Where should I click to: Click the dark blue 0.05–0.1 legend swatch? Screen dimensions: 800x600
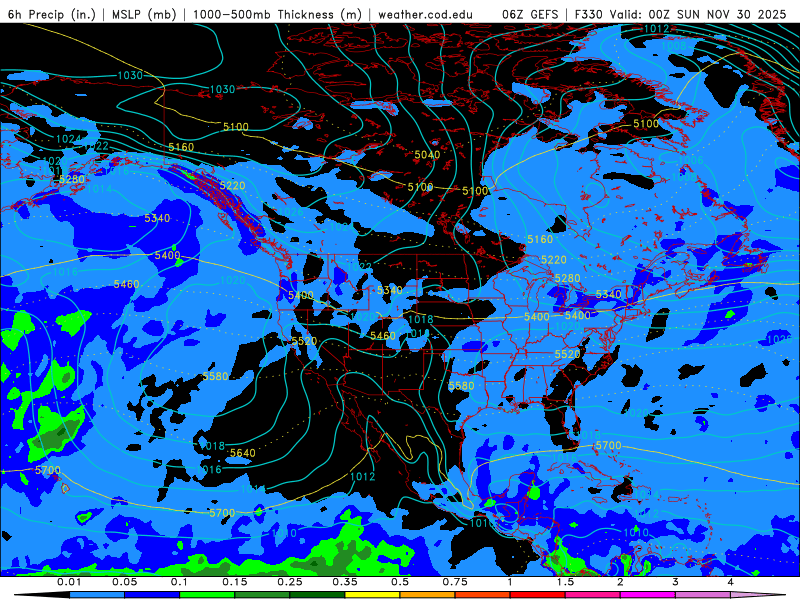152,595
